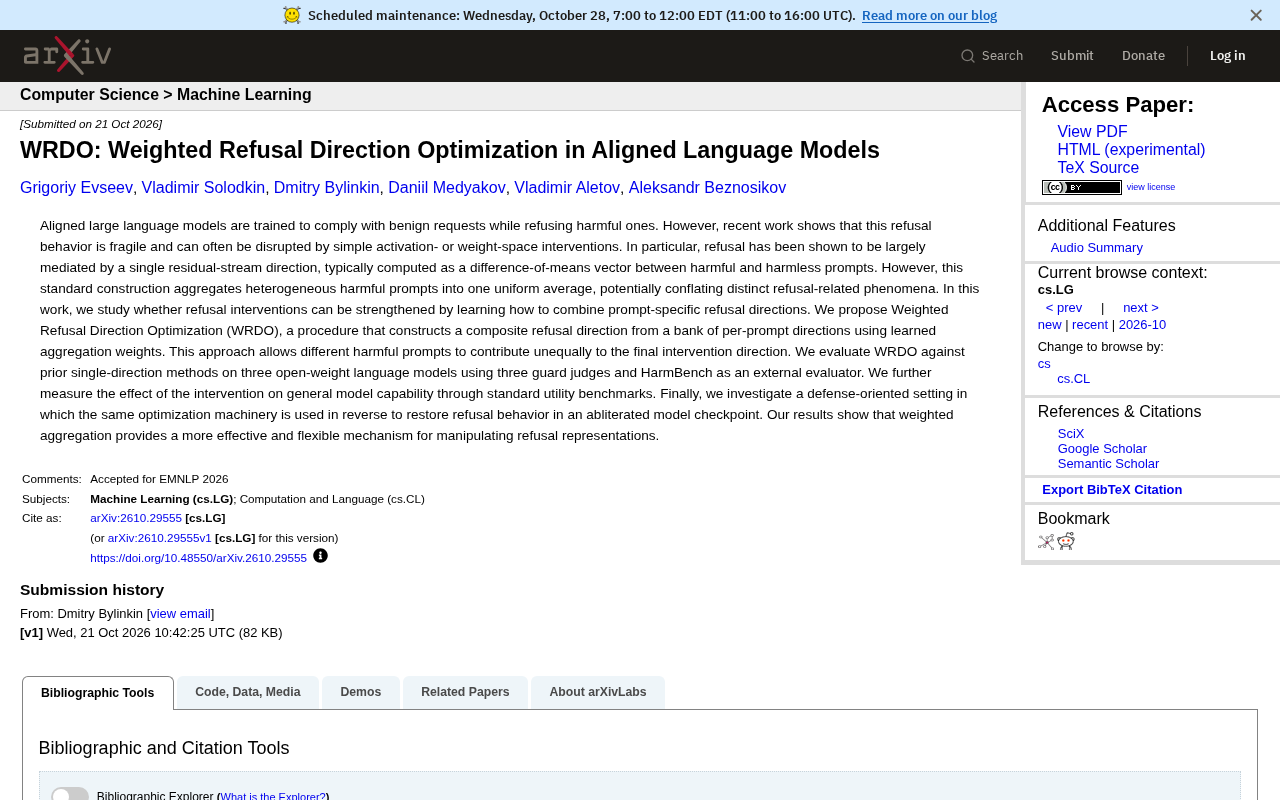The image size is (1280, 800).
Task: Click the arXiv logo
Action: click(x=67, y=56)
